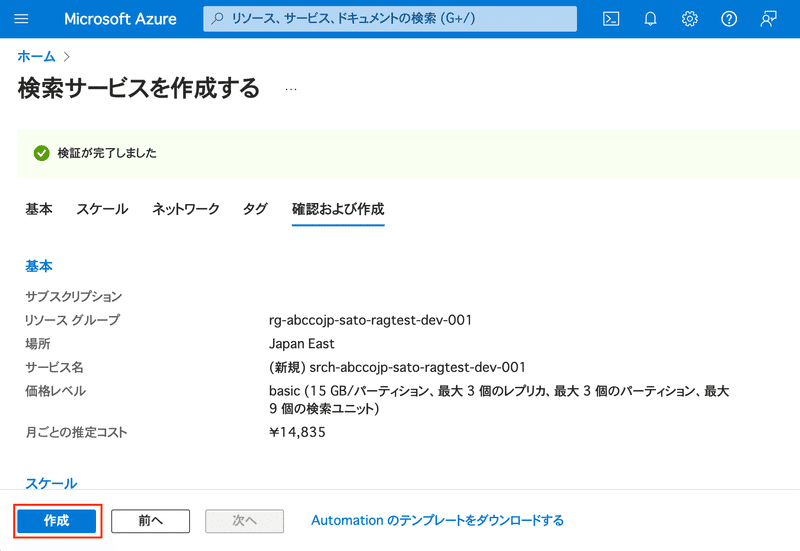Click the 検証が完了しました message
800x551 pixels.
tap(107, 153)
